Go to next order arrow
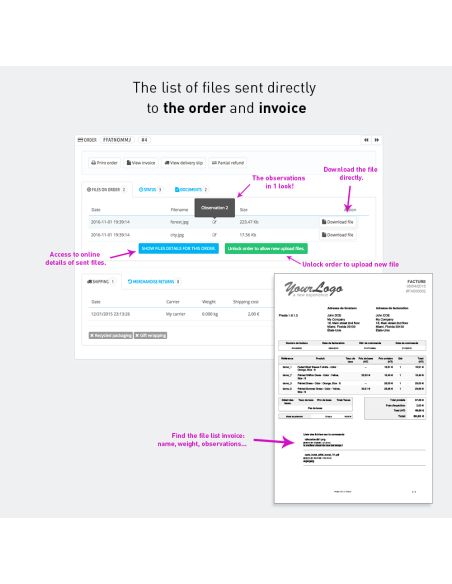The height and width of the screenshot is (584, 452). 377,140
